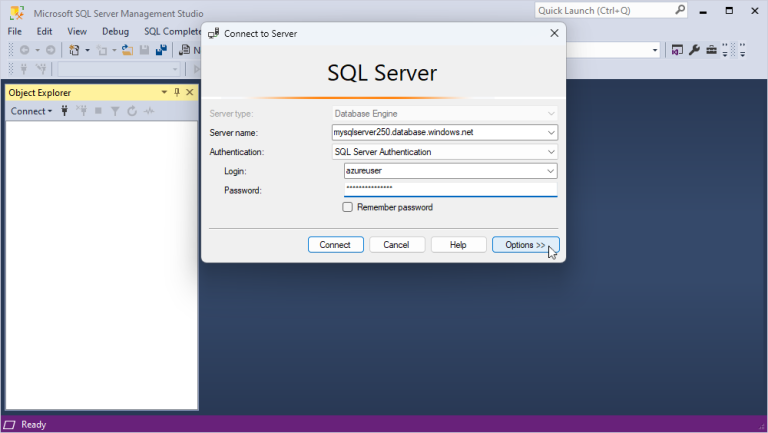
Task: Close the Connect to Server dialog
Action: (554, 33)
